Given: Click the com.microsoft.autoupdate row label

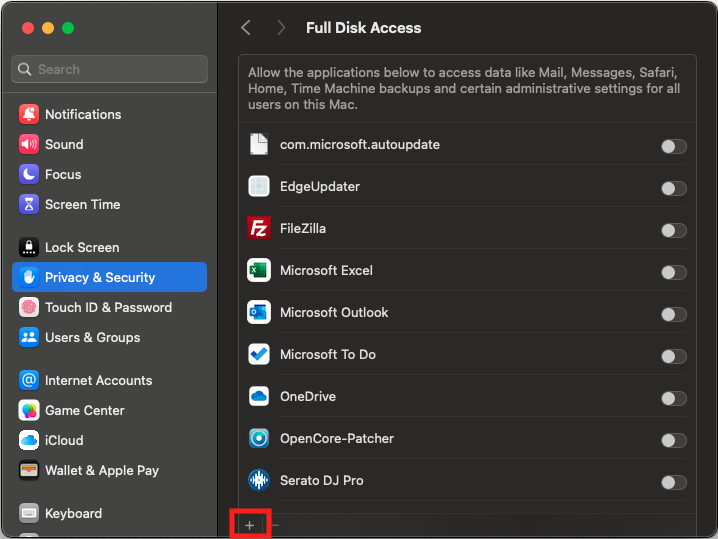Looking at the screenshot, I should tap(360, 145).
